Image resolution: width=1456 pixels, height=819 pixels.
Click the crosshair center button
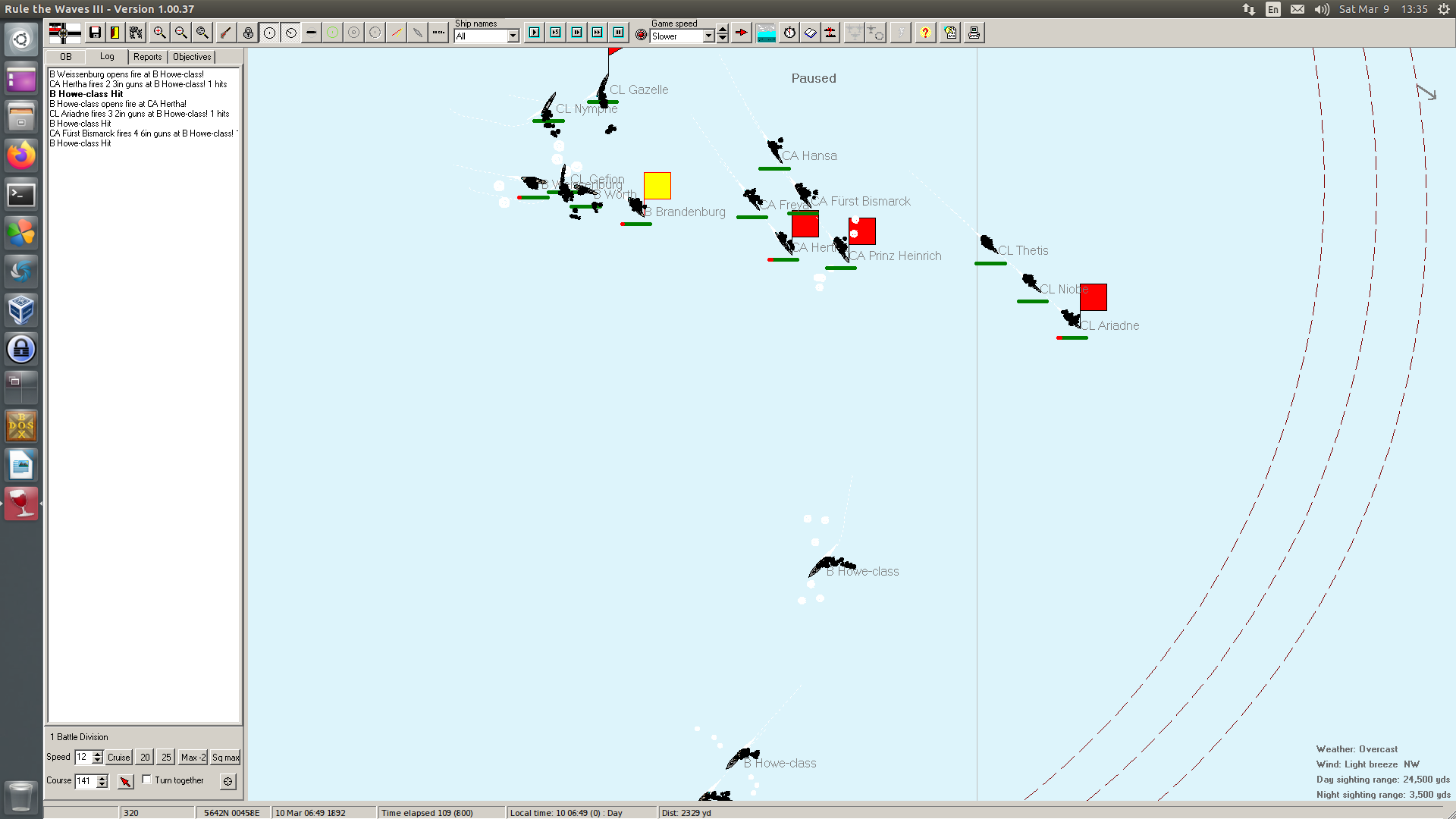coord(227,781)
